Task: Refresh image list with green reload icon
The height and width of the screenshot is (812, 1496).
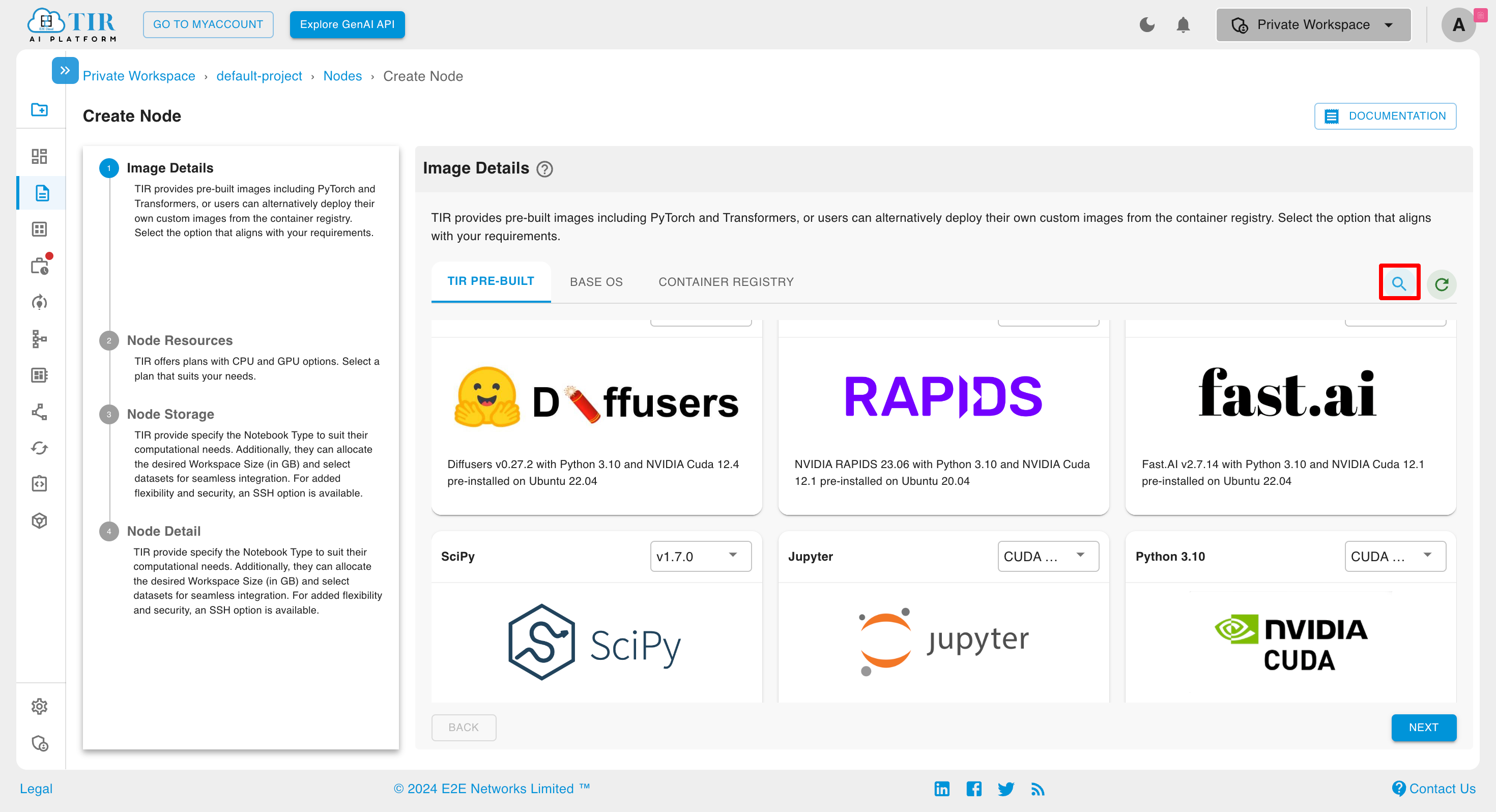Action: pos(1442,284)
